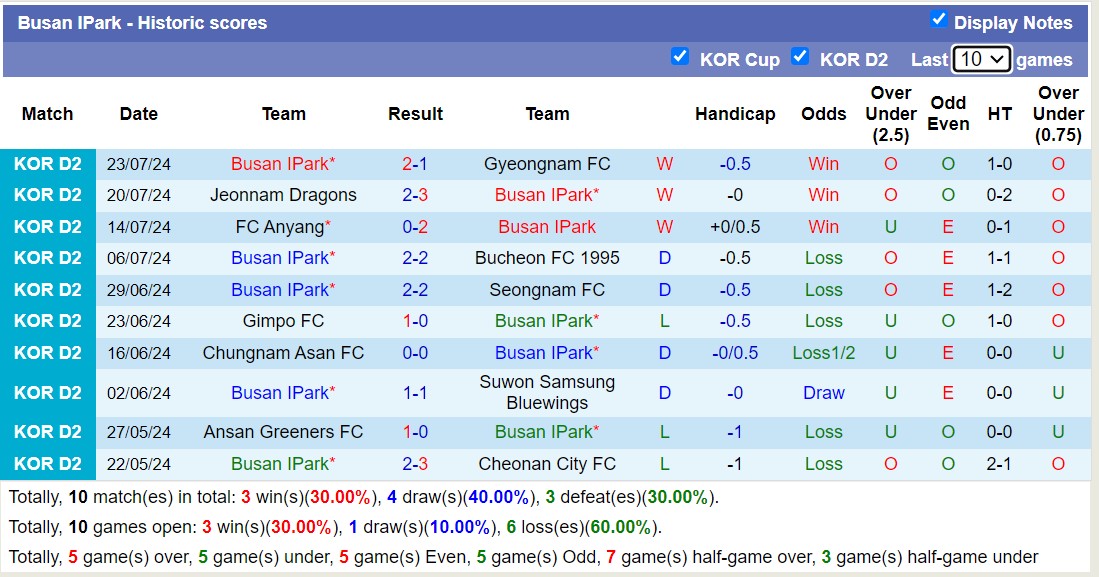Open the KOR D2 badge on Bucheon FC 1995 row

(47, 258)
